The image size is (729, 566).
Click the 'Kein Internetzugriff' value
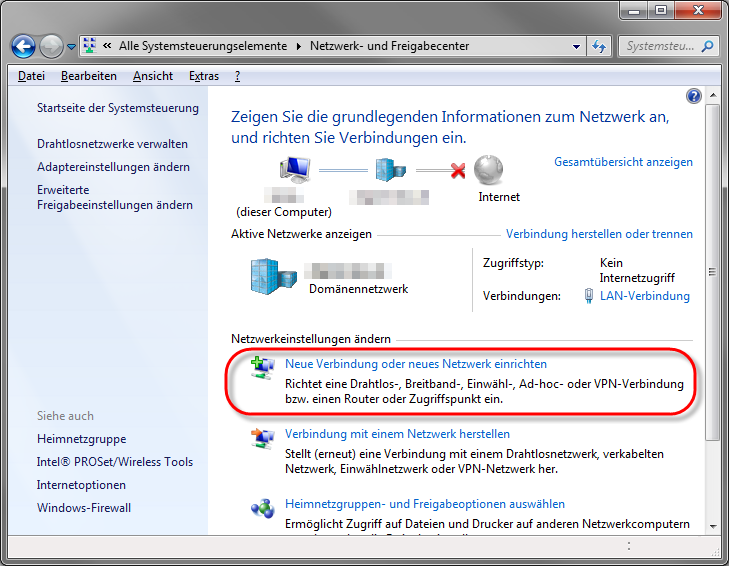(637, 270)
